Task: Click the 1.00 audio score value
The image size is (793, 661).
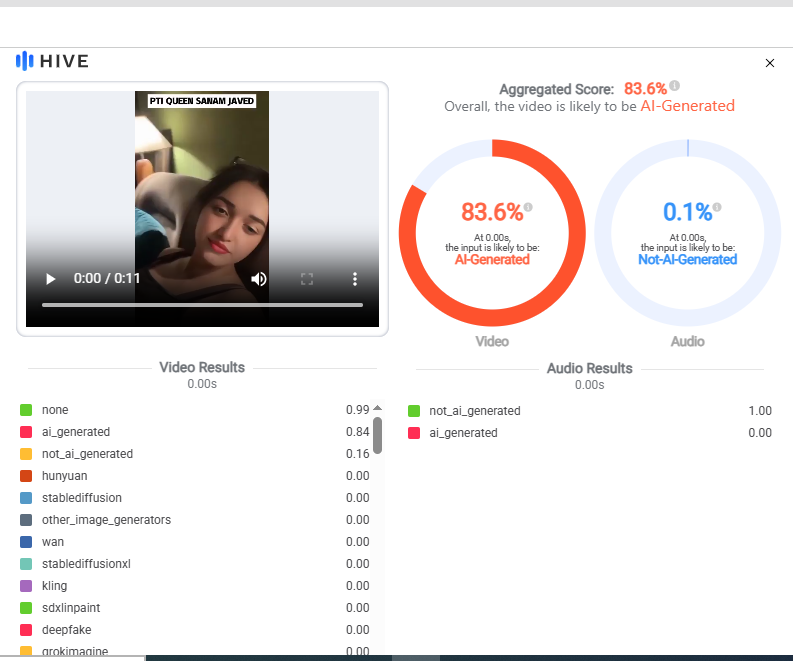Action: pos(760,411)
